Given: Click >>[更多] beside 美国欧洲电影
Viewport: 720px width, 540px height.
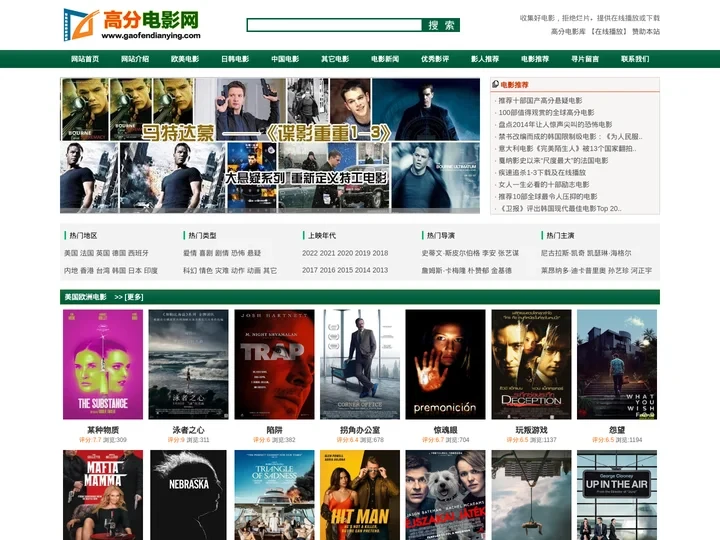Looking at the screenshot, I should pyautogui.click(x=129, y=297).
